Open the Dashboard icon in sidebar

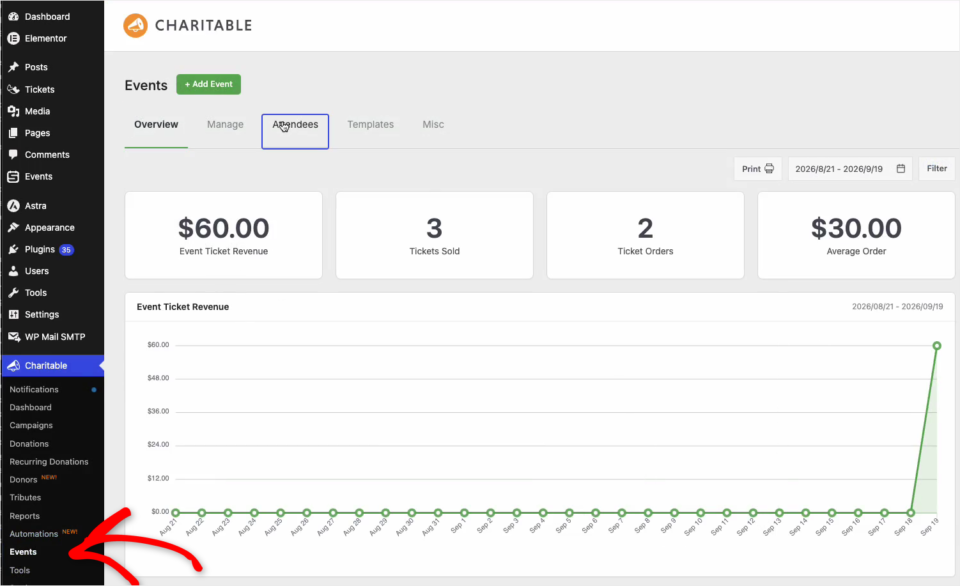[x=13, y=17]
